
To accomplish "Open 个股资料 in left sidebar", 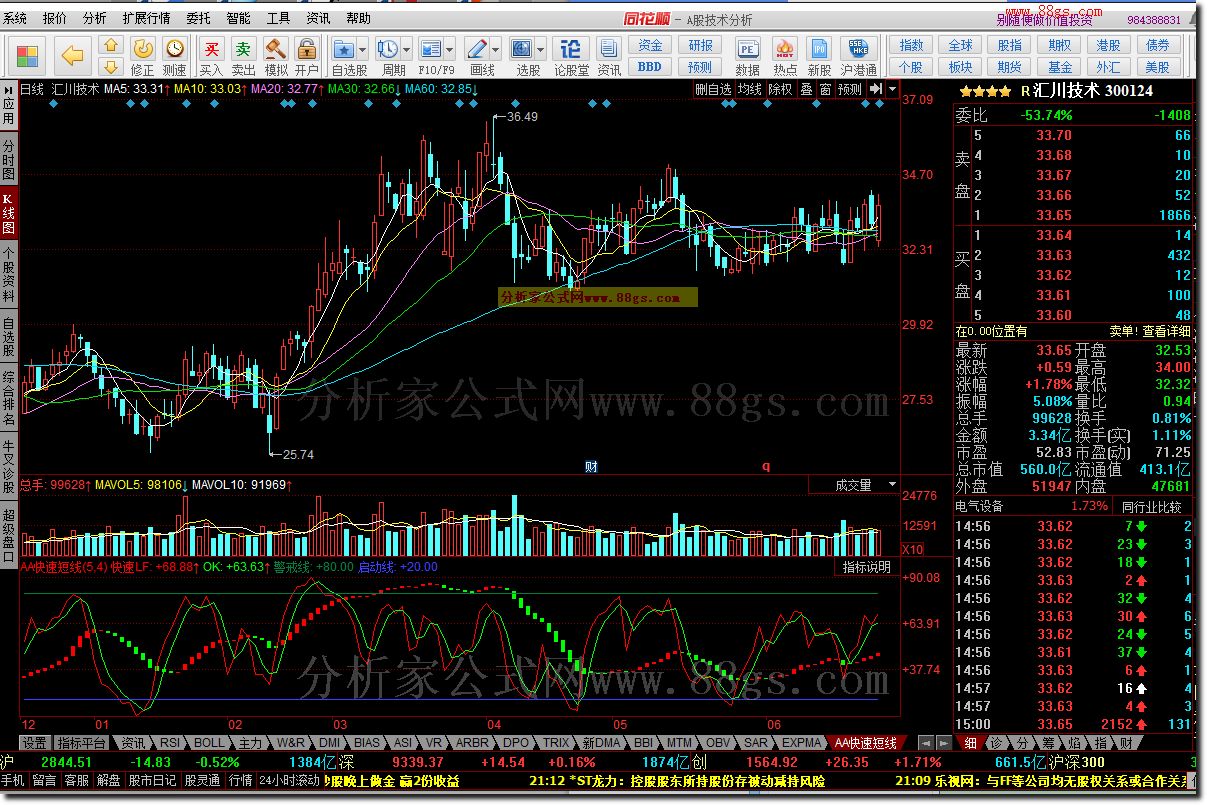I will point(8,273).
